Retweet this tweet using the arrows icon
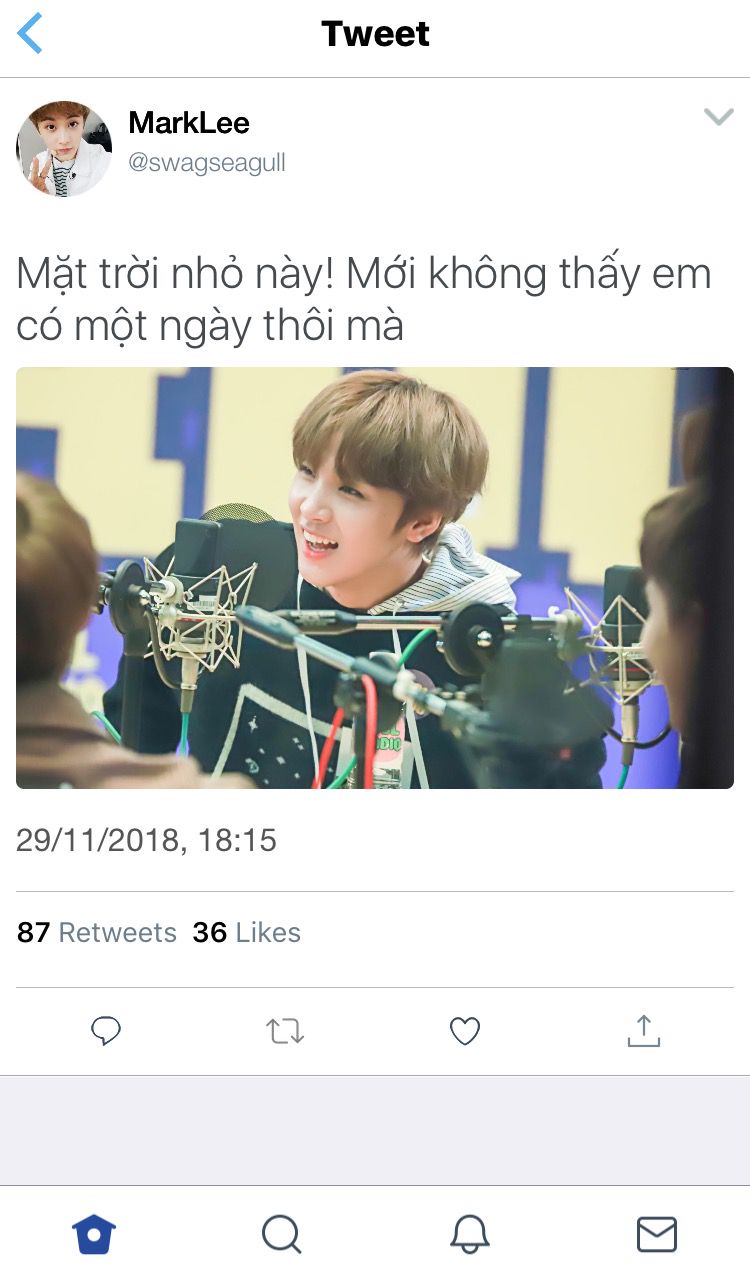Image resolution: width=750 pixels, height=1280 pixels. pos(285,1031)
